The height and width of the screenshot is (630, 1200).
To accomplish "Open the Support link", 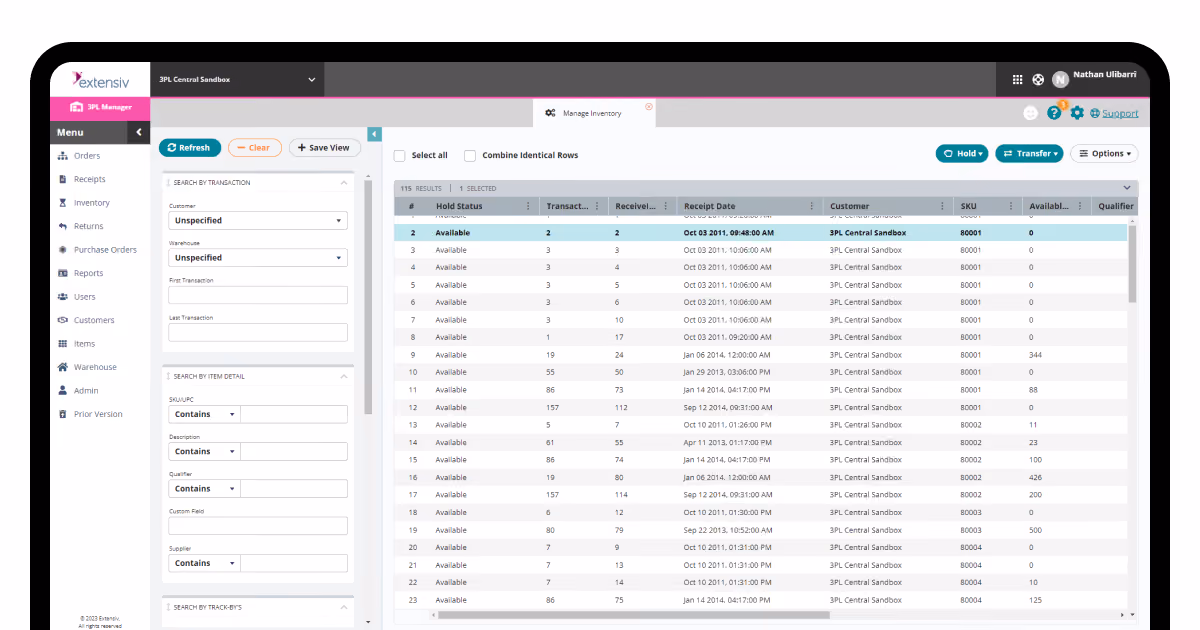I will click(x=1120, y=113).
